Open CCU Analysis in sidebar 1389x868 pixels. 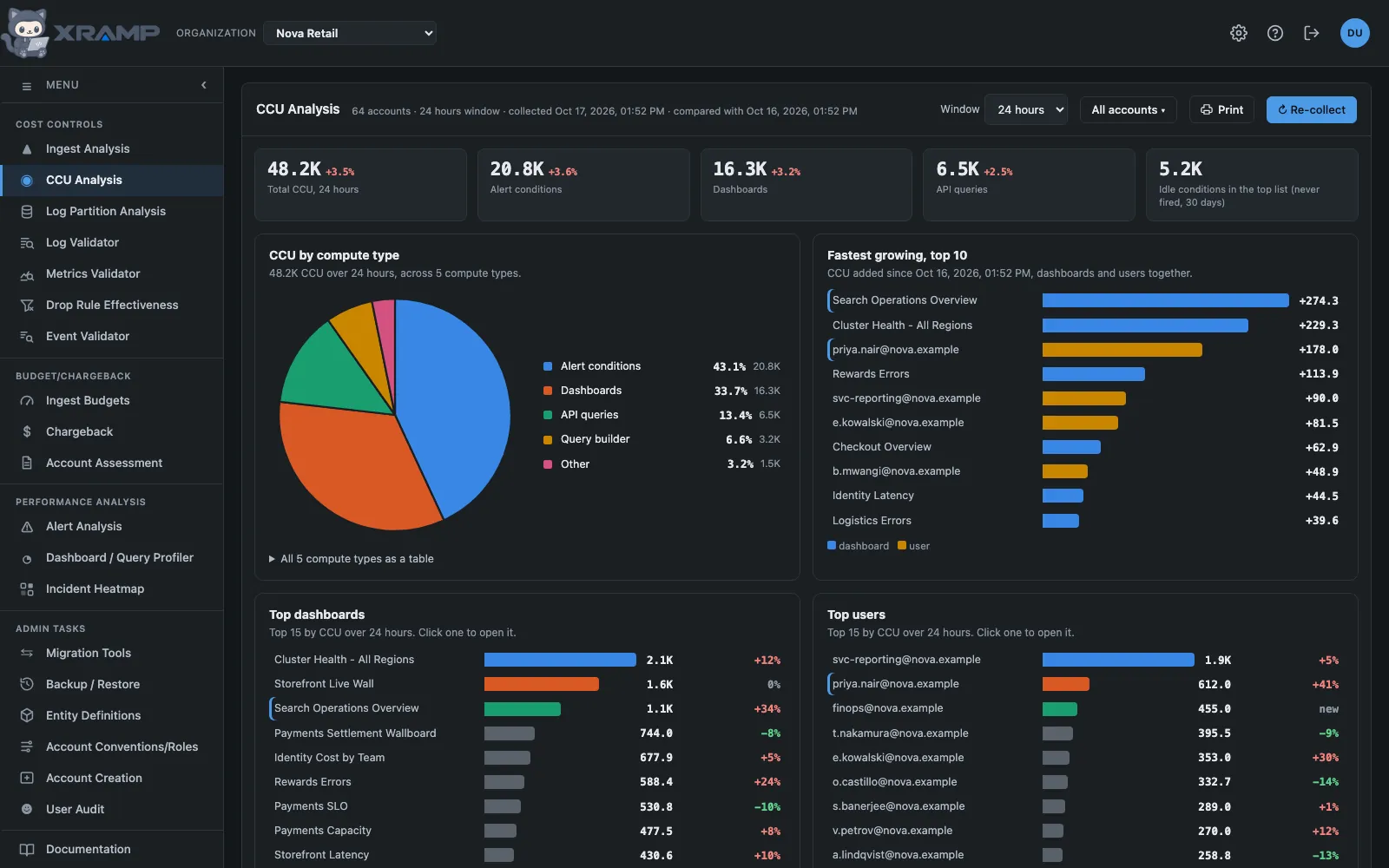click(x=112, y=181)
